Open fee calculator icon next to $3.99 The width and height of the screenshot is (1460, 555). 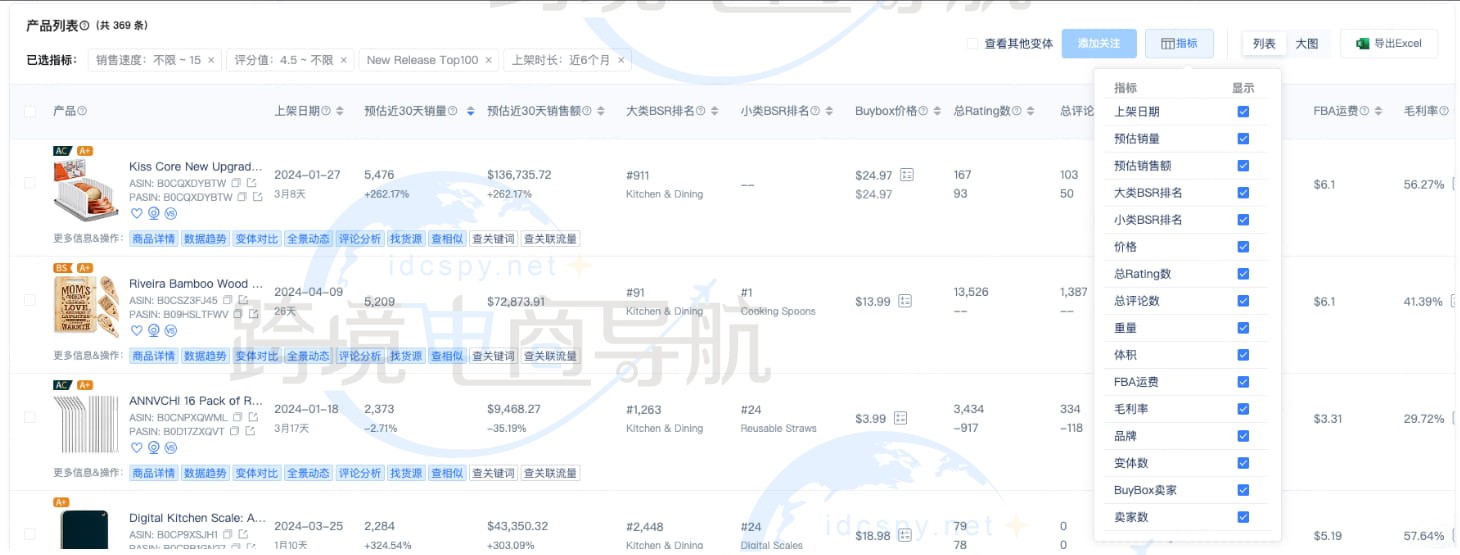click(900, 418)
